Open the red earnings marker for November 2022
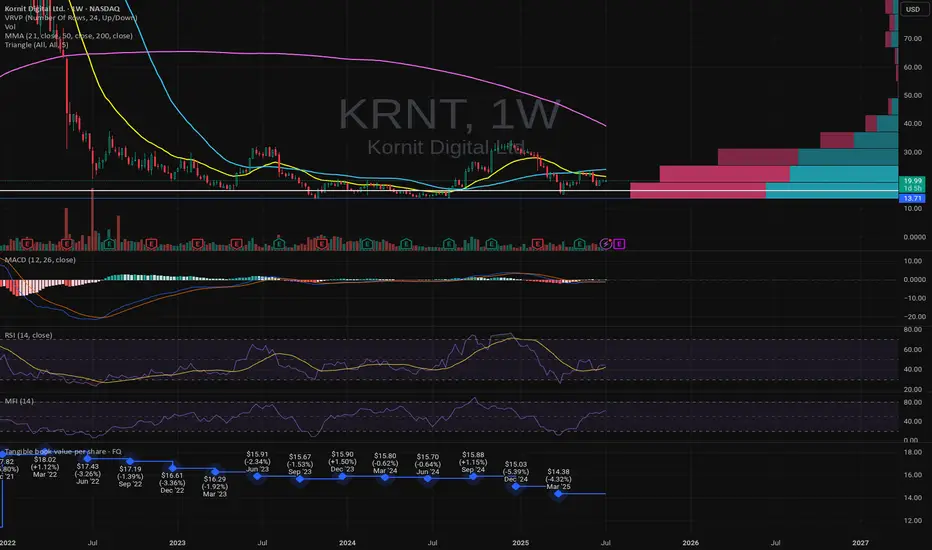The image size is (932, 550). tap(152, 244)
